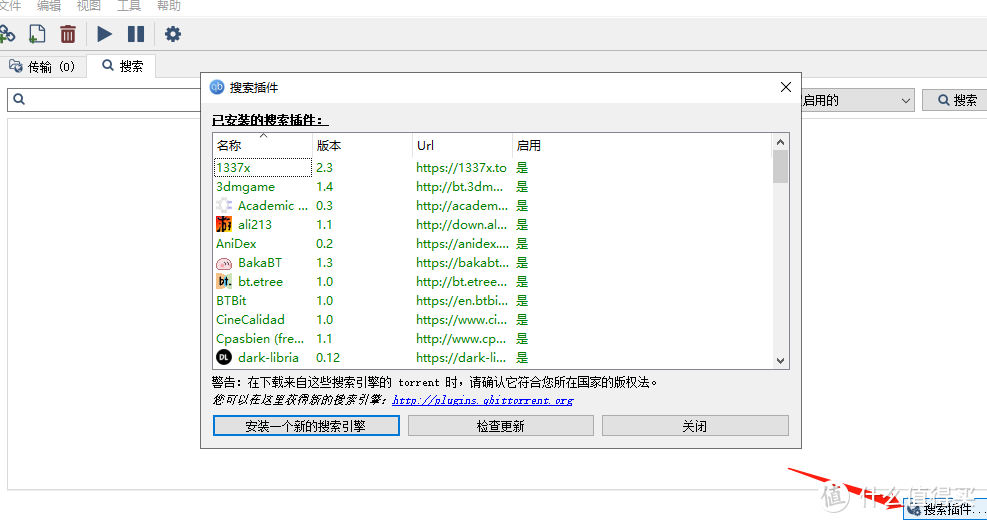Toggle enabled status for 1337x

[x=522, y=168]
